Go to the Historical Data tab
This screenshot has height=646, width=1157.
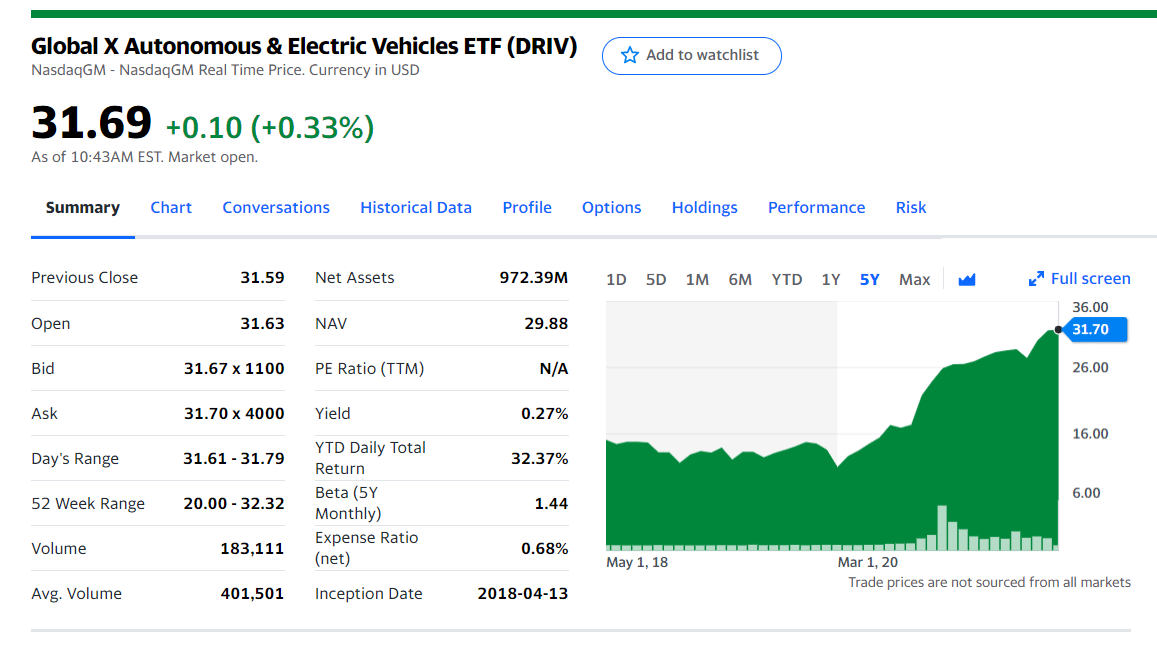[x=416, y=207]
